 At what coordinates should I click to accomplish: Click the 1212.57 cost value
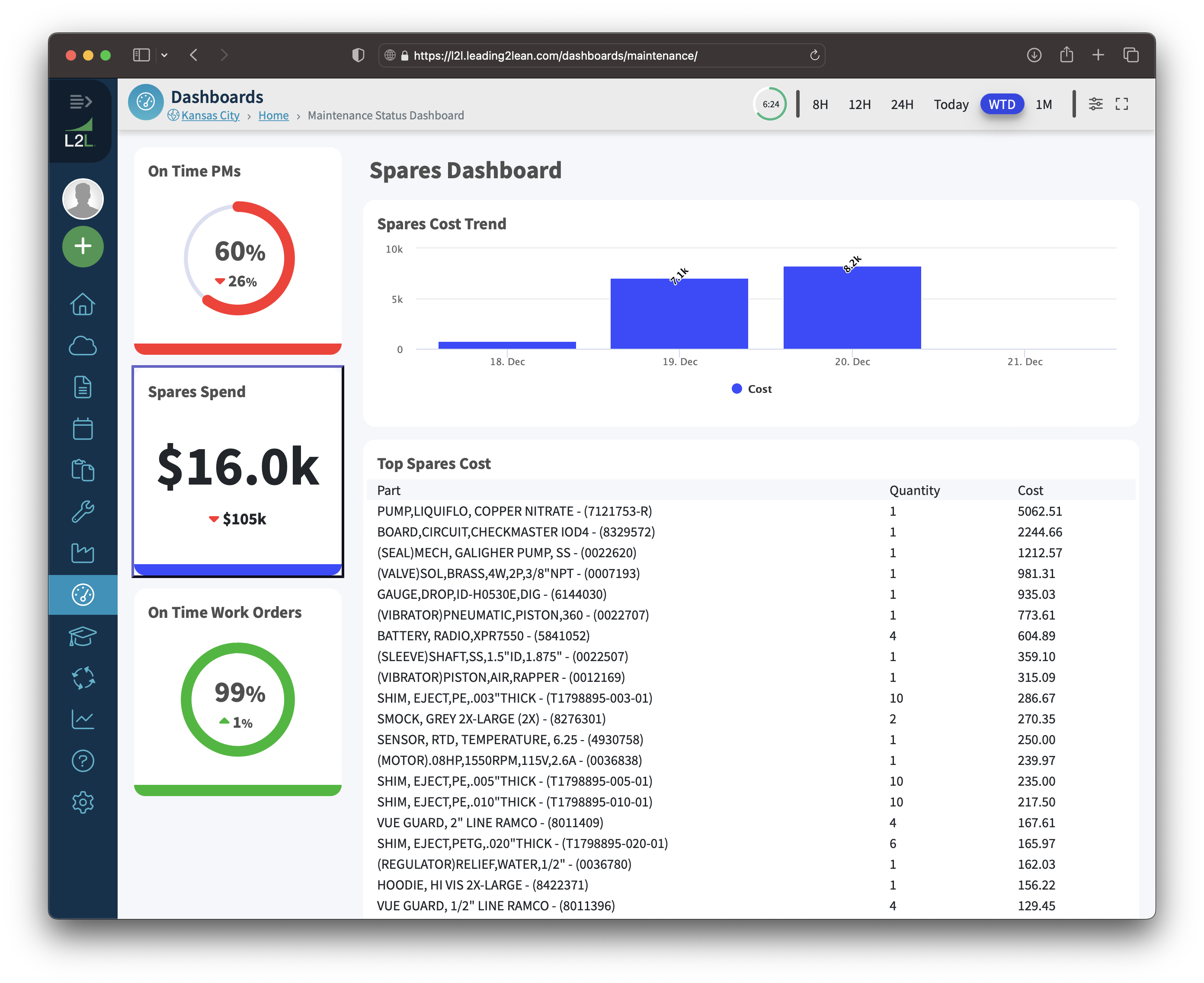coord(1040,553)
